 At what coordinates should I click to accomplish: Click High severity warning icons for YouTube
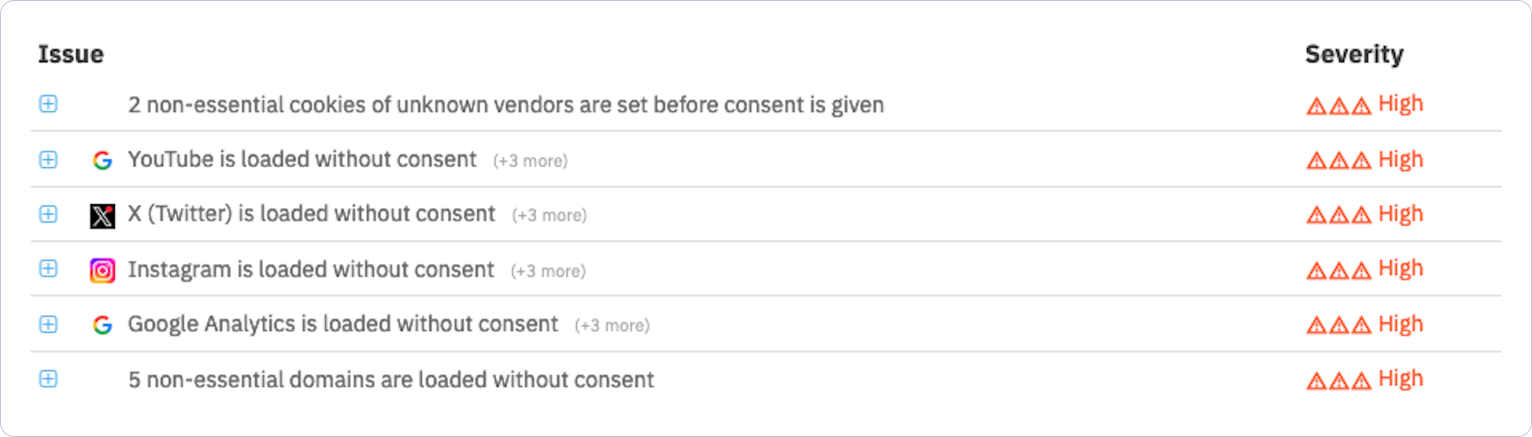(1338, 161)
